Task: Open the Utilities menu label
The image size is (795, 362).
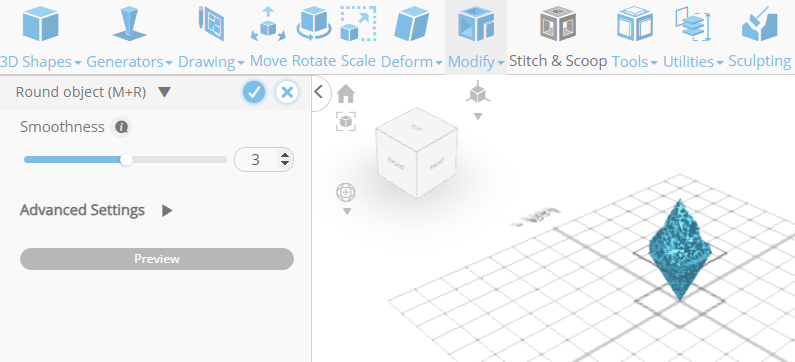Action: coord(693,62)
